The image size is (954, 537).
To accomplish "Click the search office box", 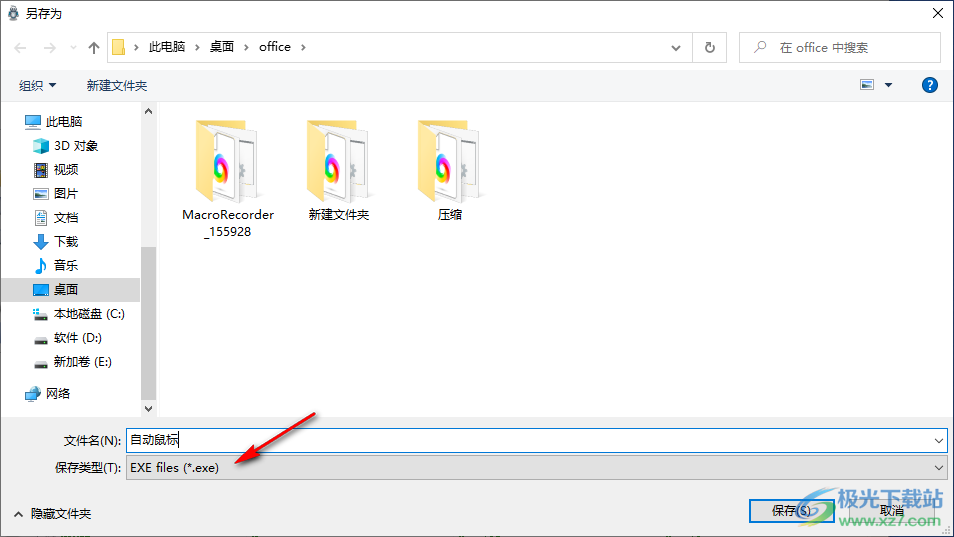I will [x=840, y=47].
